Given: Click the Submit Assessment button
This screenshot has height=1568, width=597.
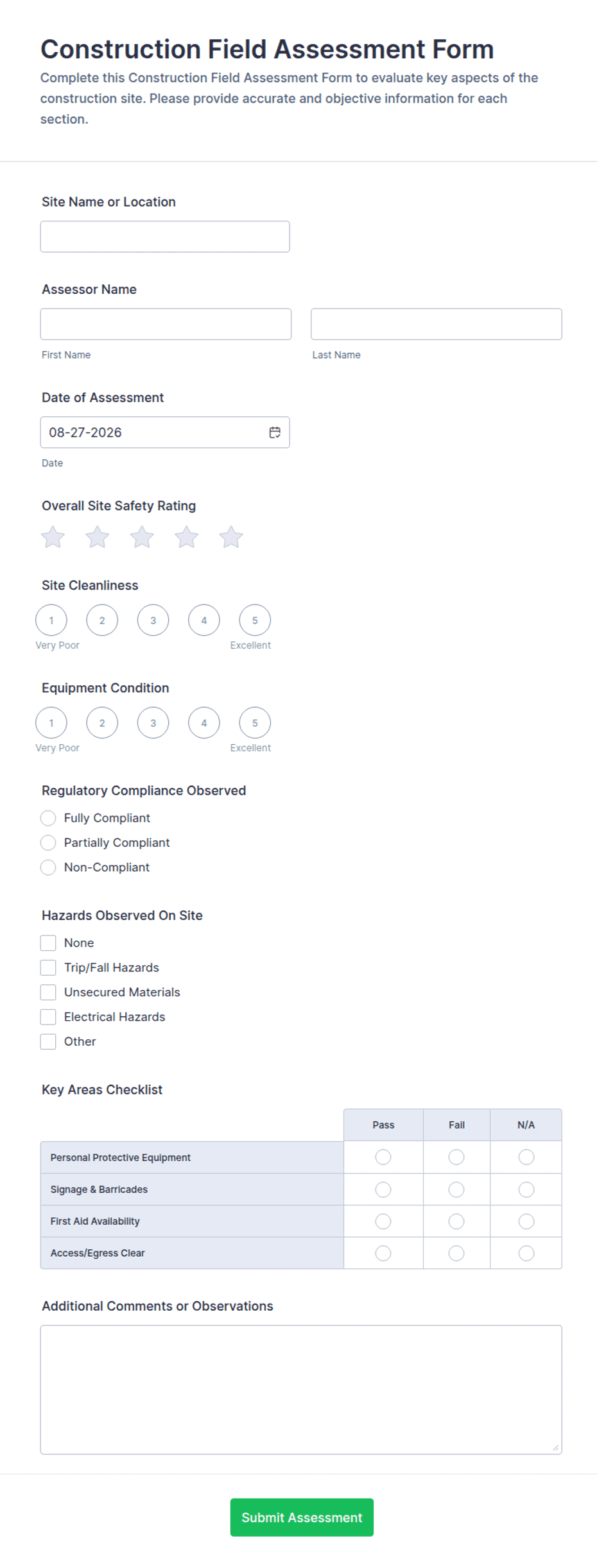Looking at the screenshot, I should click(x=302, y=1517).
